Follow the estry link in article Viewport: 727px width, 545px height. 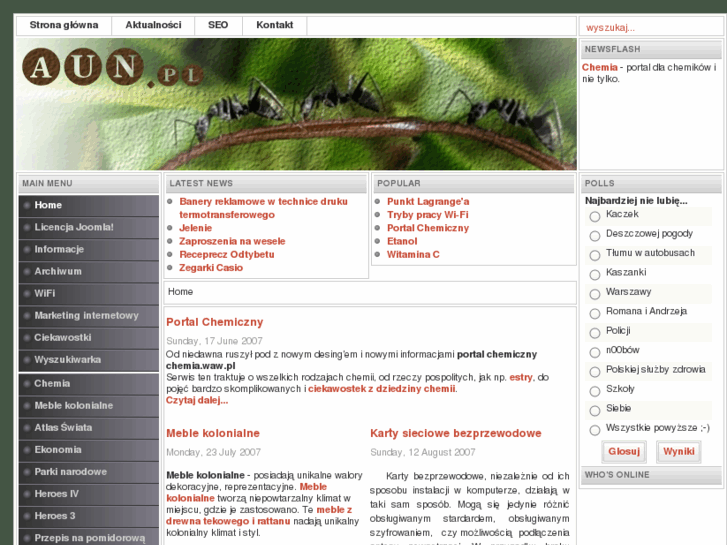(x=521, y=378)
